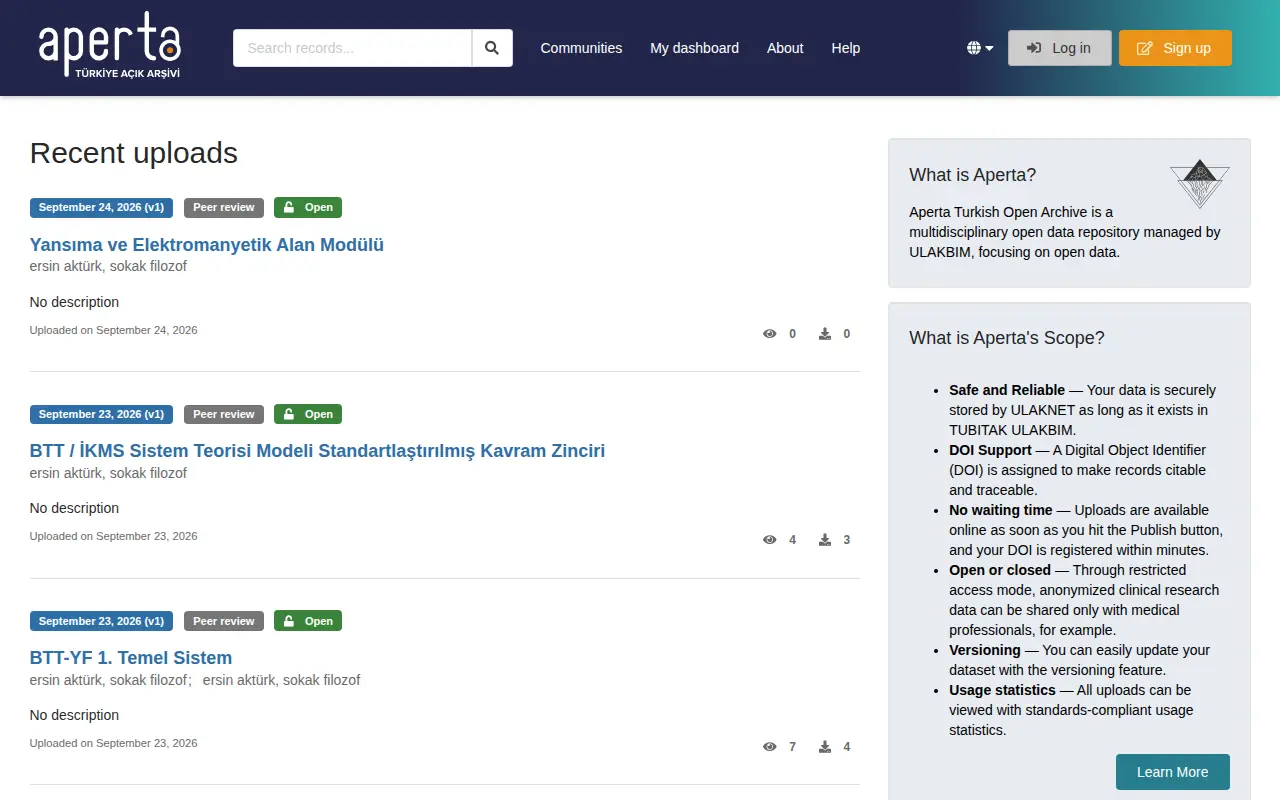This screenshot has height=800, width=1280.
Task: Open BTT / İKMS Sistem Teorisi Modeli record
Action: (317, 451)
